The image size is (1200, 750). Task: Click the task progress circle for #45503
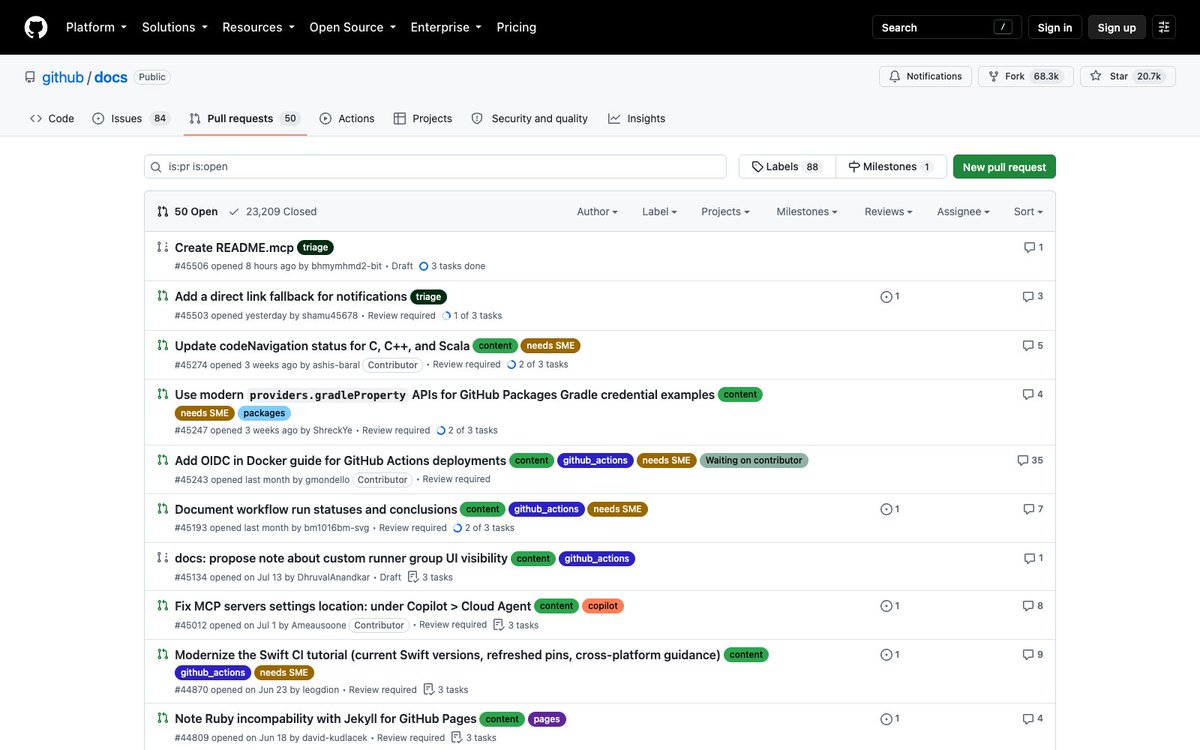pos(446,315)
